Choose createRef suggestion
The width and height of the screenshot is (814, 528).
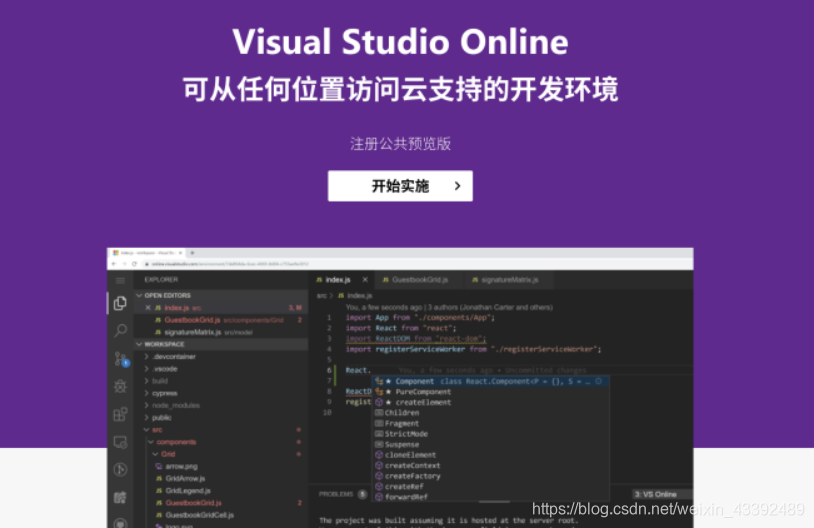tap(491, 486)
